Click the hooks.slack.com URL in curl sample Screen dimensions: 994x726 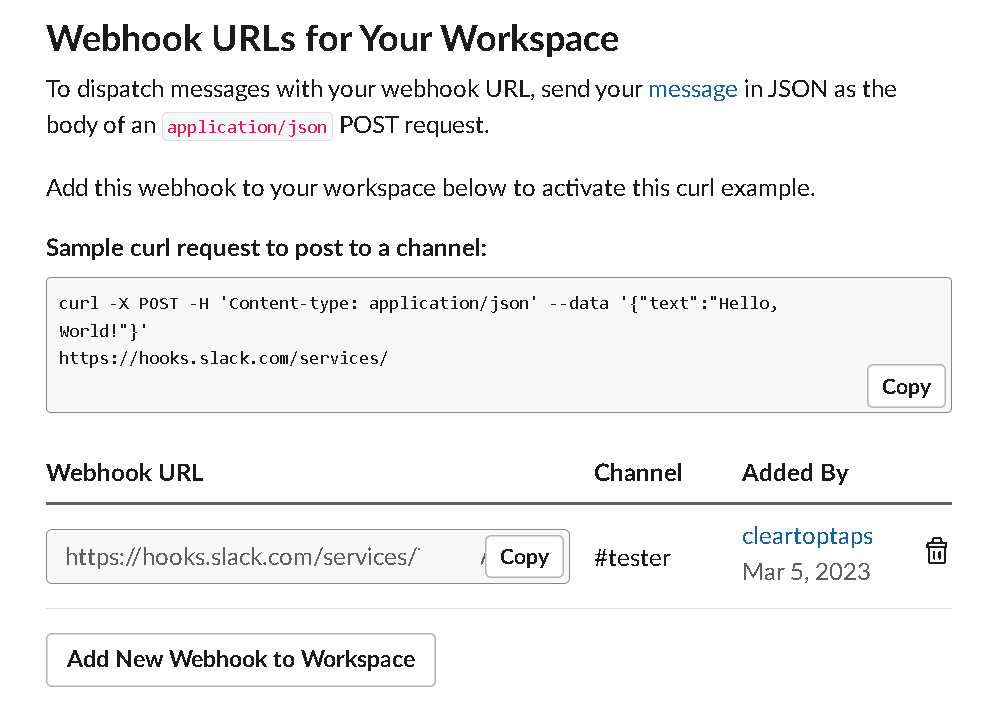tap(223, 357)
